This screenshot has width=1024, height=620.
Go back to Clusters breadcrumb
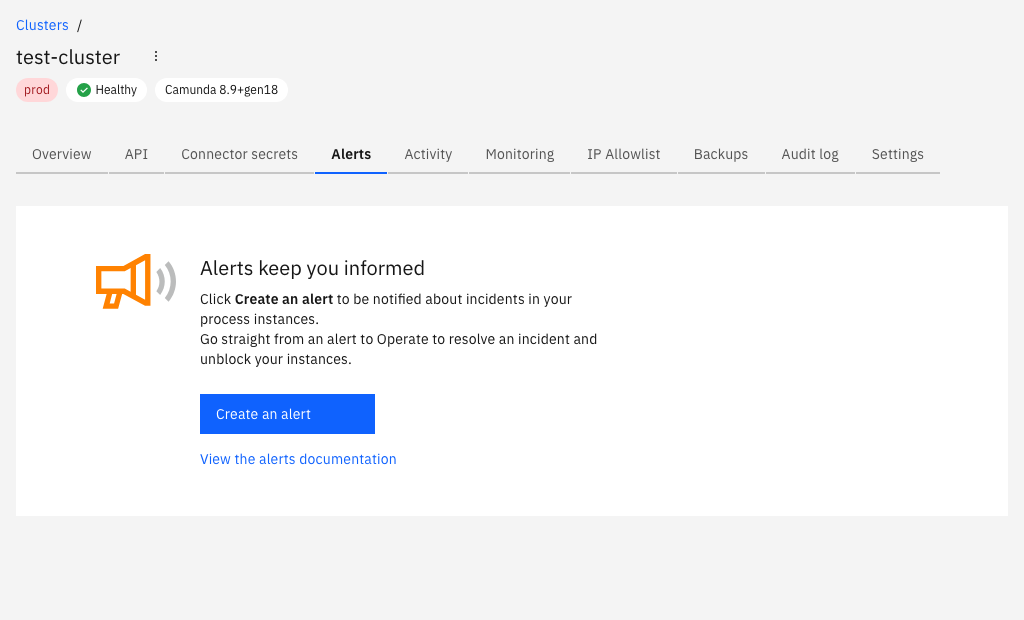(42, 25)
